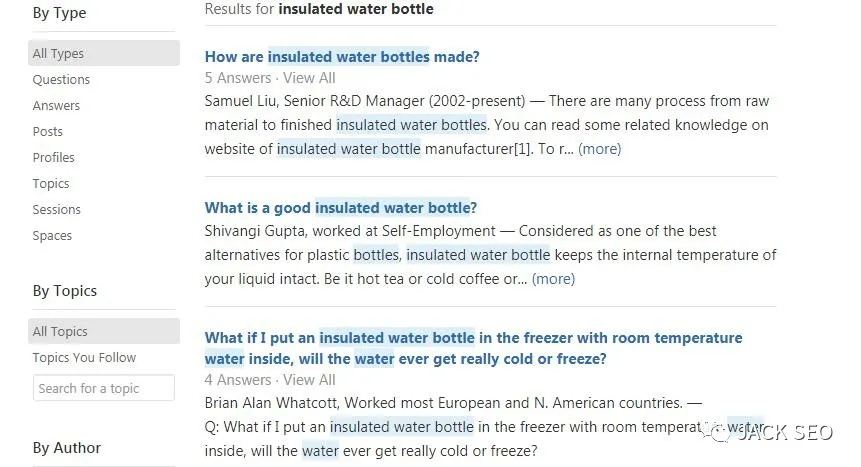Click View All beside 5 Answers

(x=309, y=78)
